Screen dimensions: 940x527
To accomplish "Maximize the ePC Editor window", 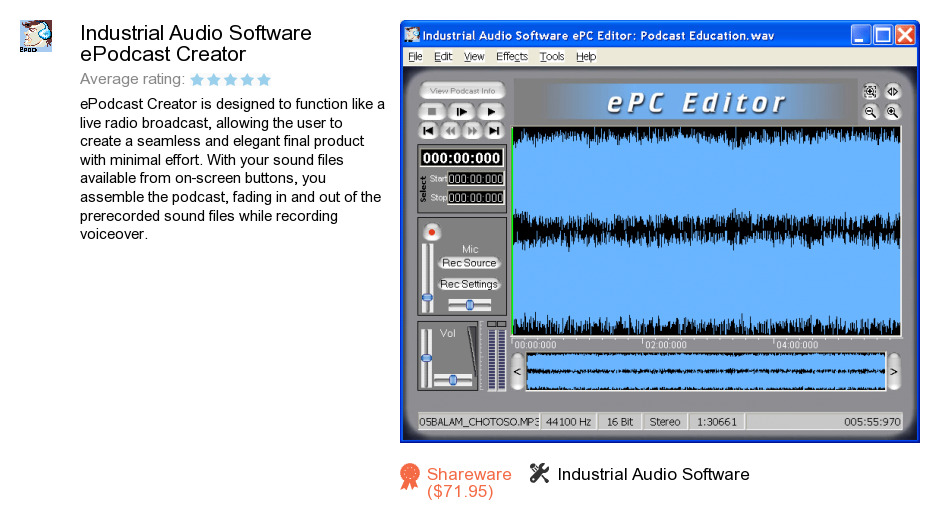I will click(883, 35).
